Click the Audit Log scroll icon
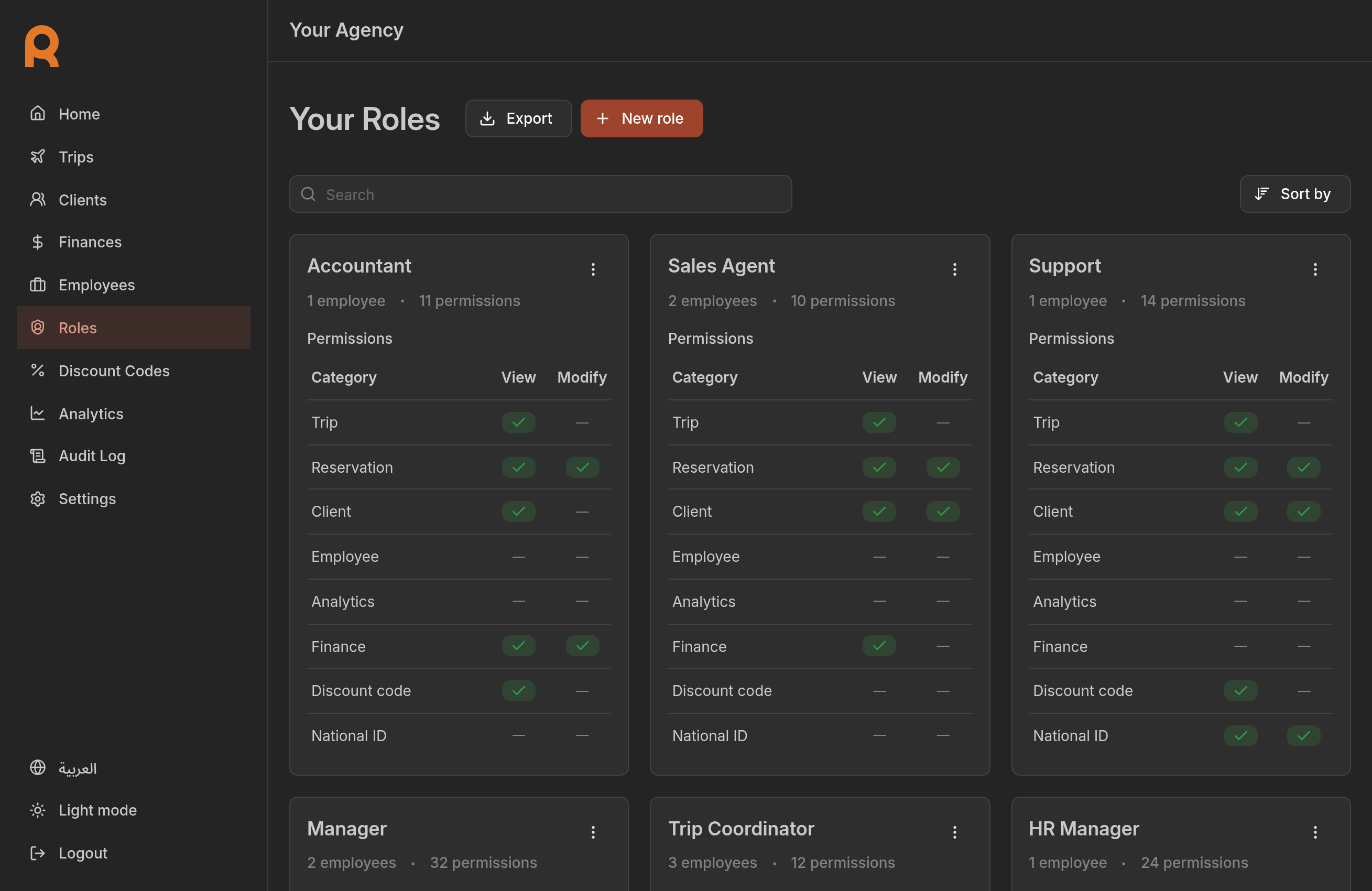Image resolution: width=1372 pixels, height=891 pixels. tap(38, 455)
